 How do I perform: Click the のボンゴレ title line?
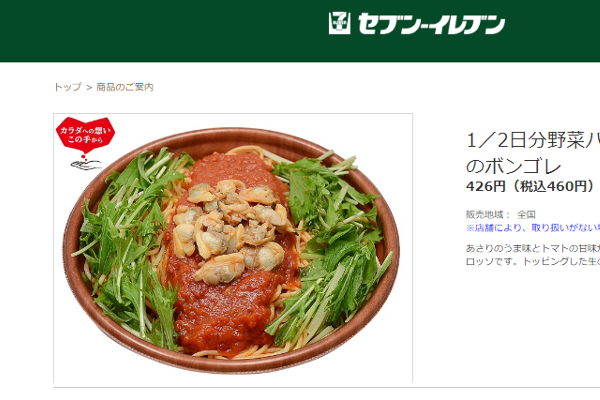pyautogui.click(x=514, y=167)
